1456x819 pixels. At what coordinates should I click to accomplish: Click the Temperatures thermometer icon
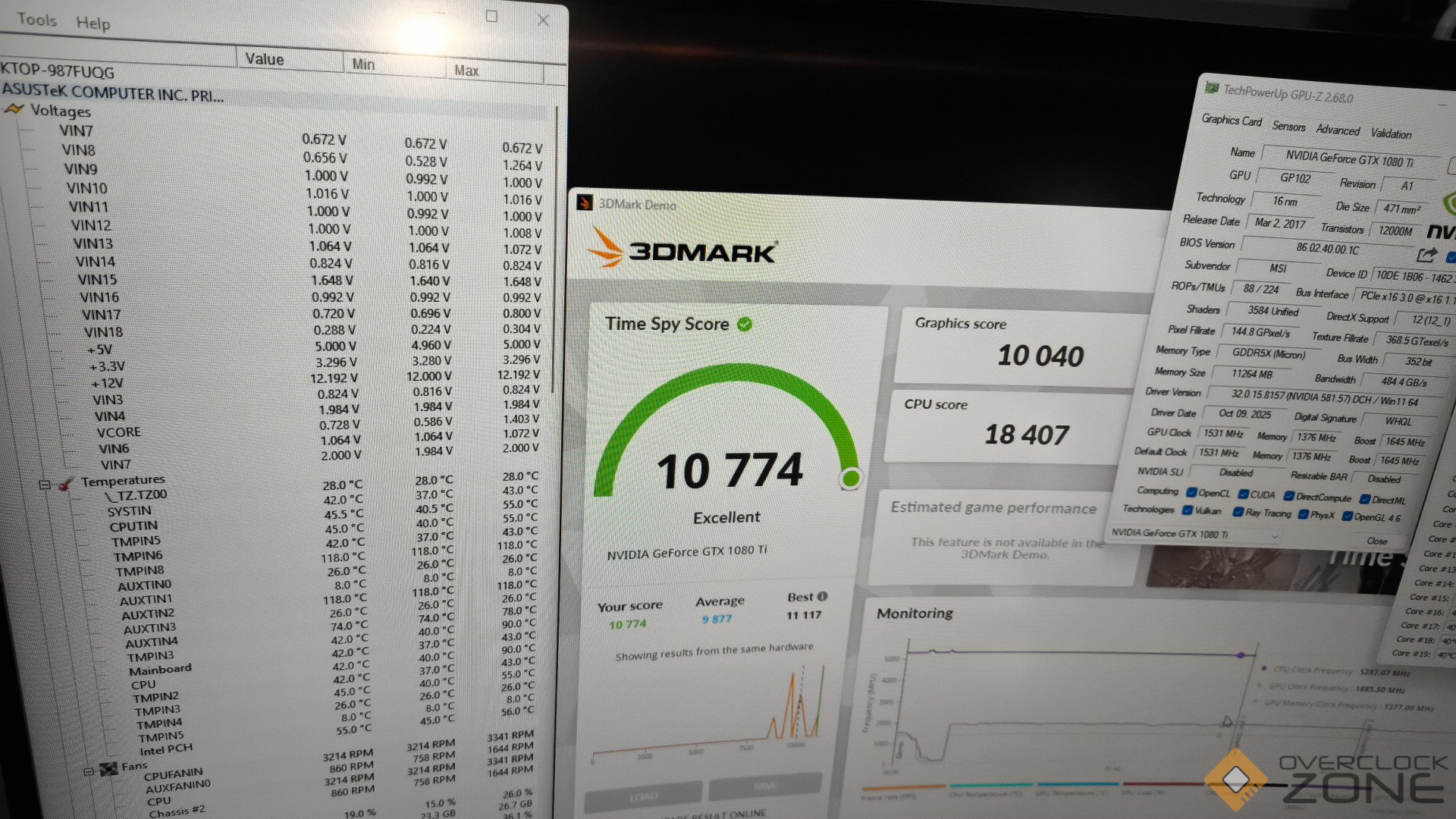pos(66,483)
